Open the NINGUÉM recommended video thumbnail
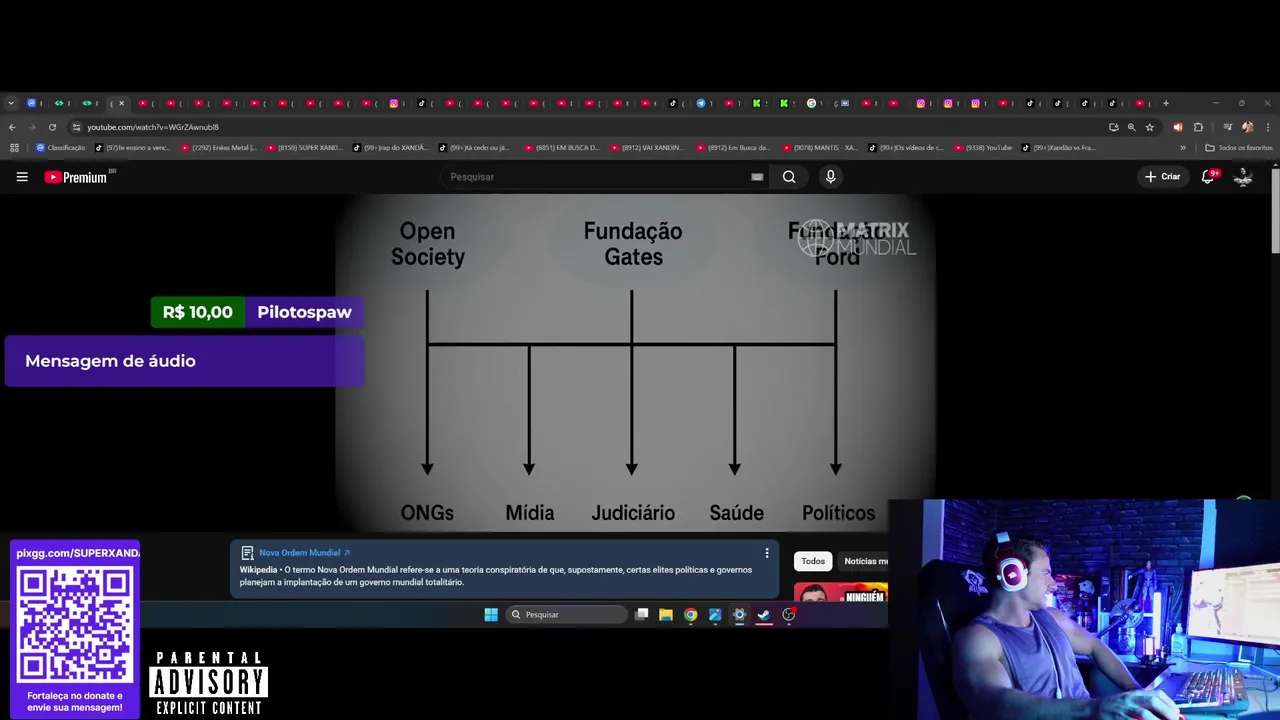 coord(840,592)
